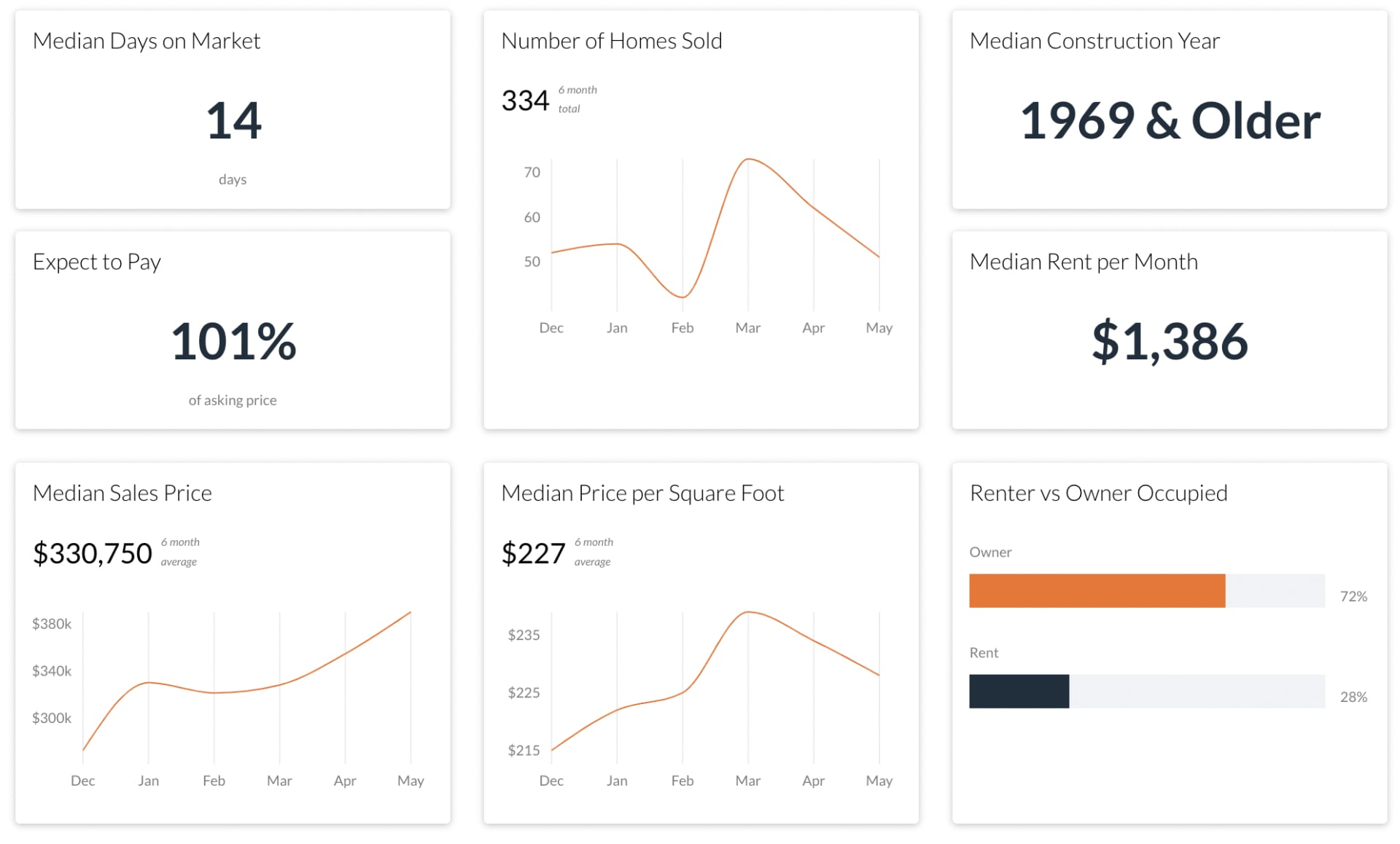Viewport: 1400px width, 844px height.
Task: Click the 28% rent percentage label
Action: 1353,697
